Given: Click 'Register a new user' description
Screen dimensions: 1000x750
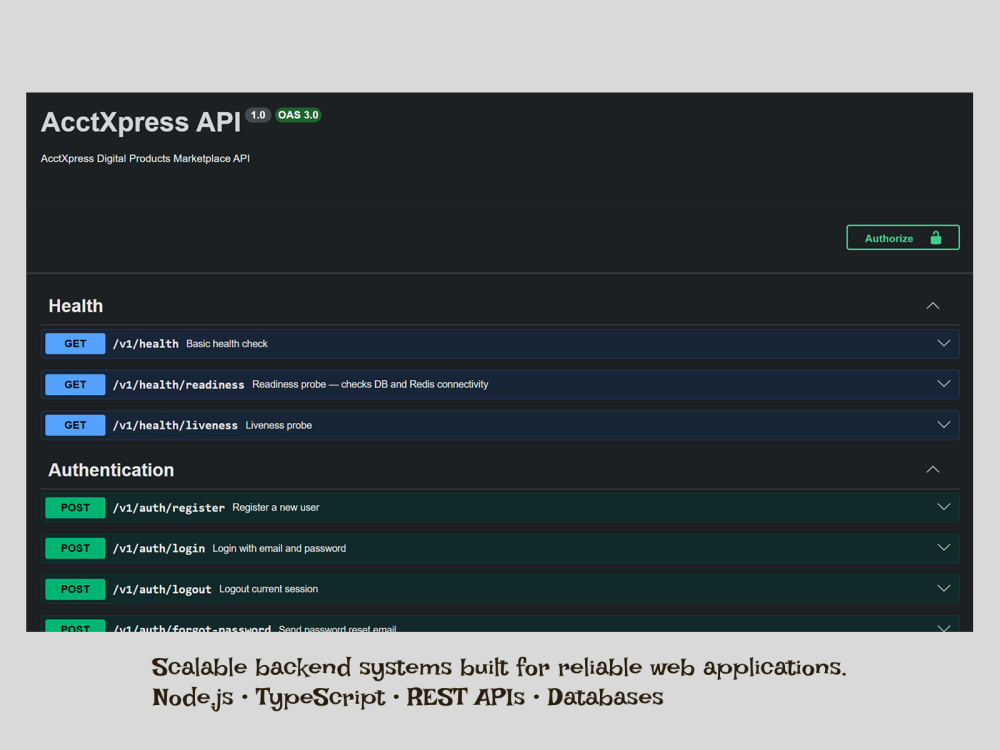Looking at the screenshot, I should click(x=276, y=508).
